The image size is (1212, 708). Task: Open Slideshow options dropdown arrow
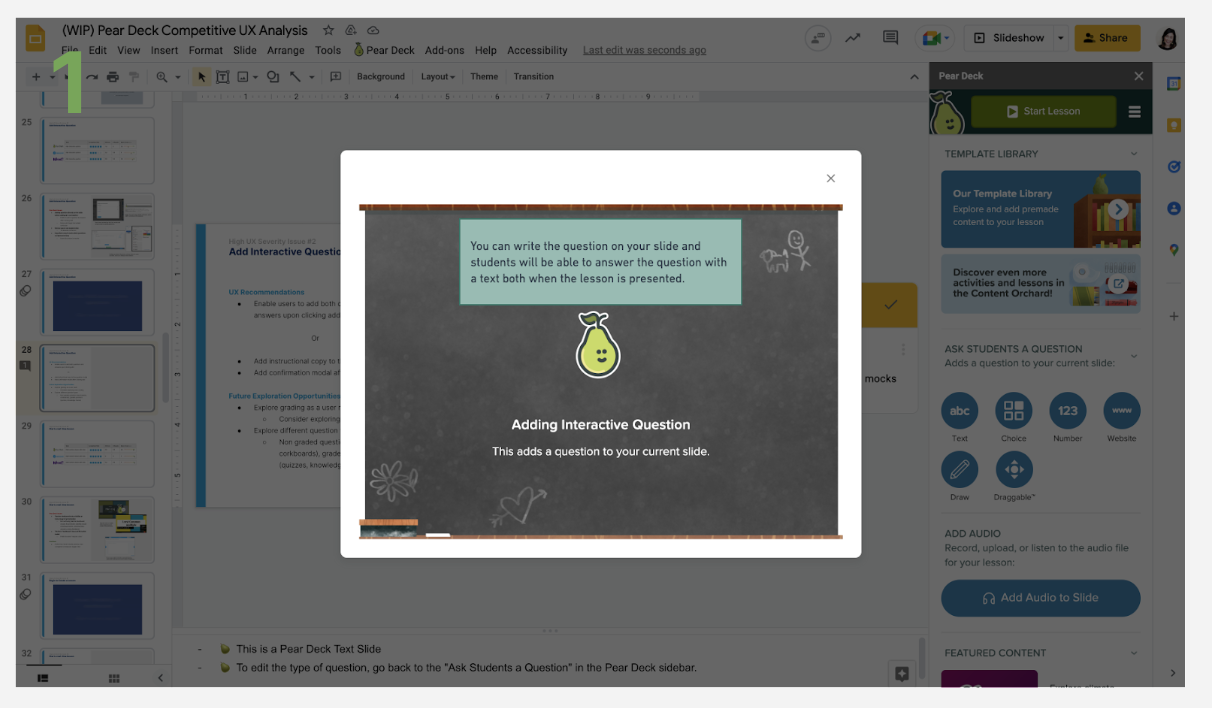[1060, 38]
